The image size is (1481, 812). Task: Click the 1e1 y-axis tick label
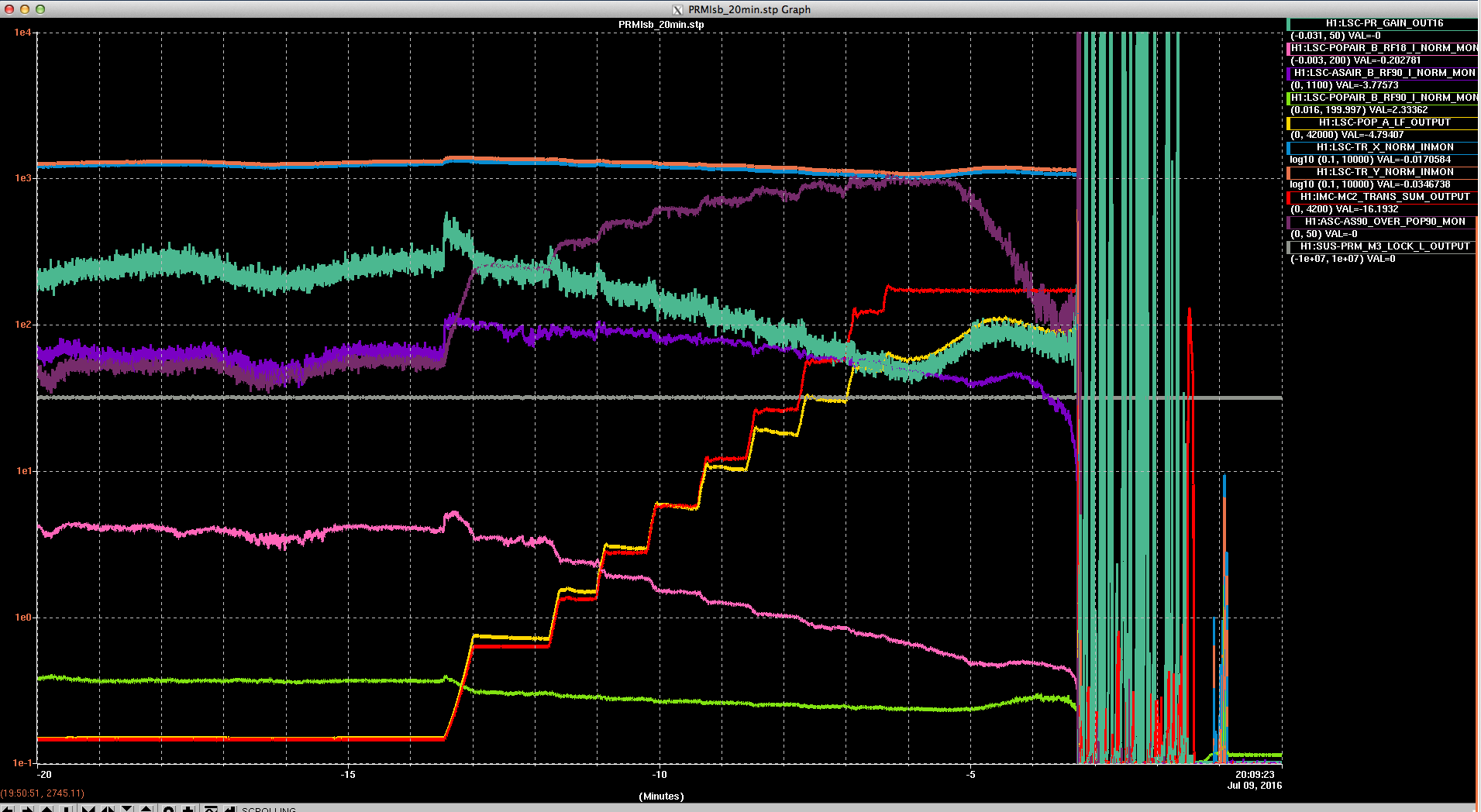coord(23,471)
